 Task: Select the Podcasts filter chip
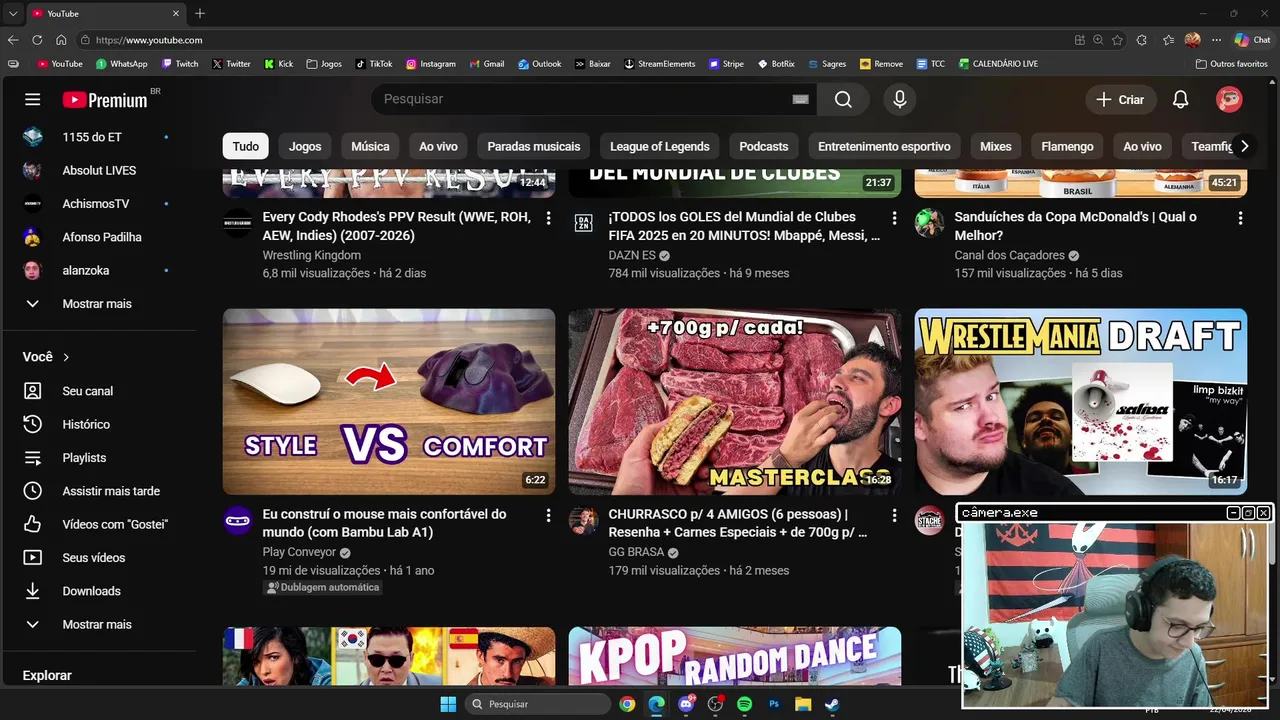click(x=764, y=146)
